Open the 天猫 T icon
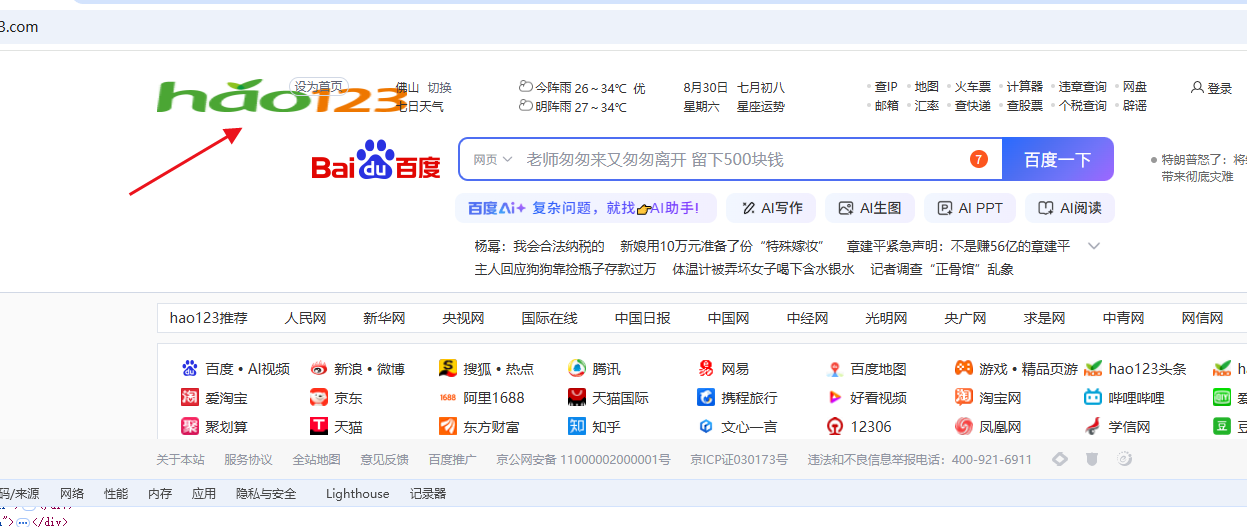Screen dimensions: 1247x527 319,427
